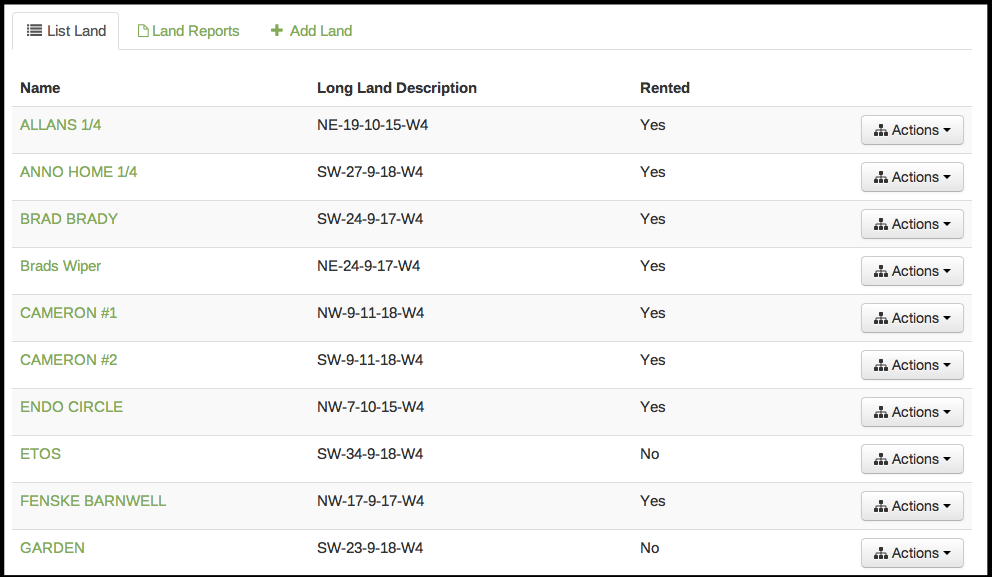Open Actions dropdown for ENDO CIRCLE

[911, 412]
